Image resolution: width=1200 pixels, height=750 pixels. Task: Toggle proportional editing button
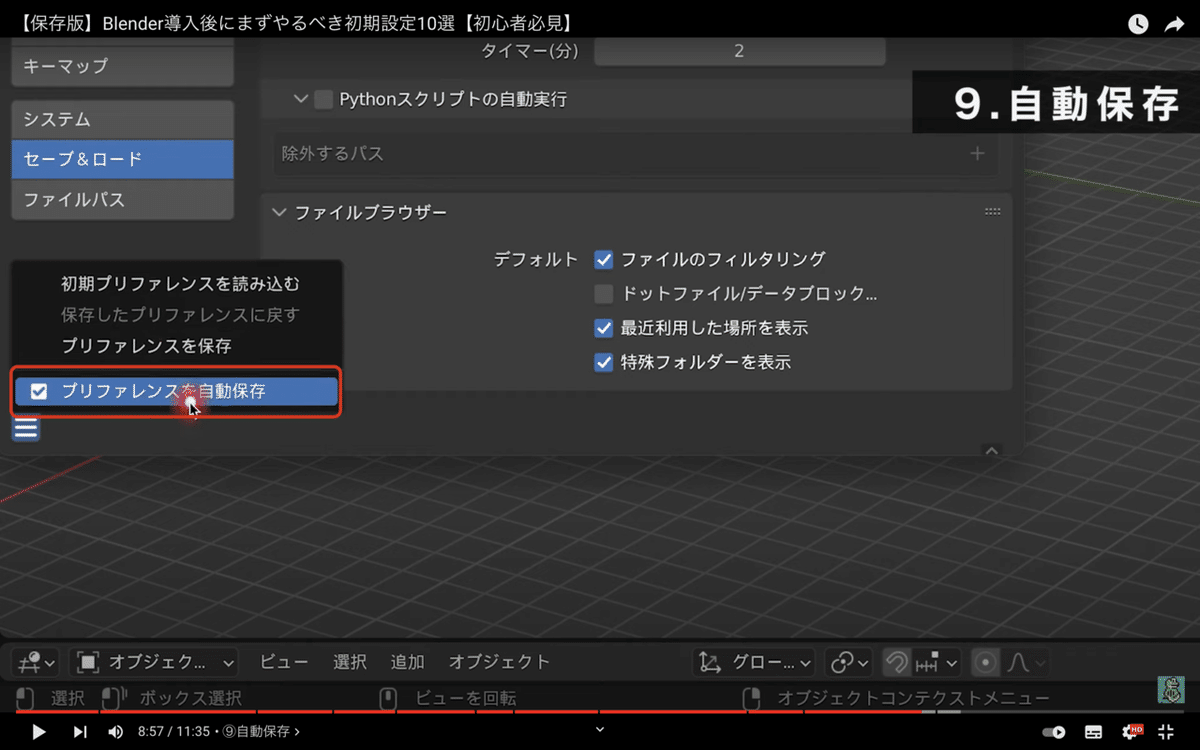click(986, 662)
